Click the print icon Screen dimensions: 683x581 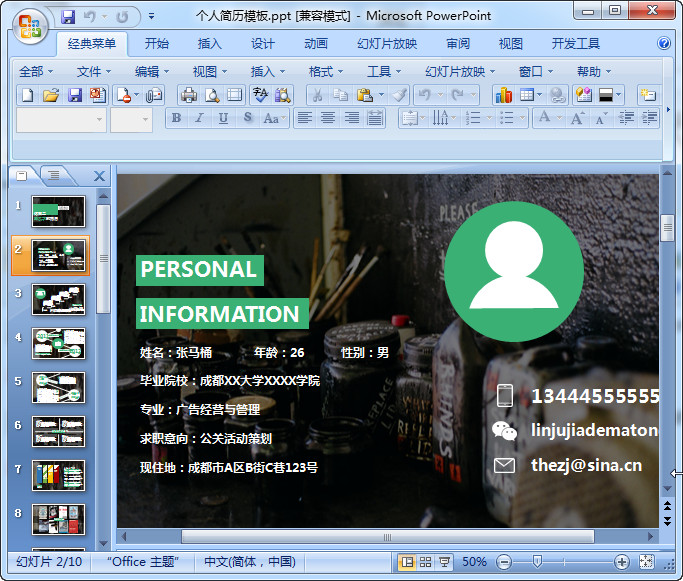[189, 95]
